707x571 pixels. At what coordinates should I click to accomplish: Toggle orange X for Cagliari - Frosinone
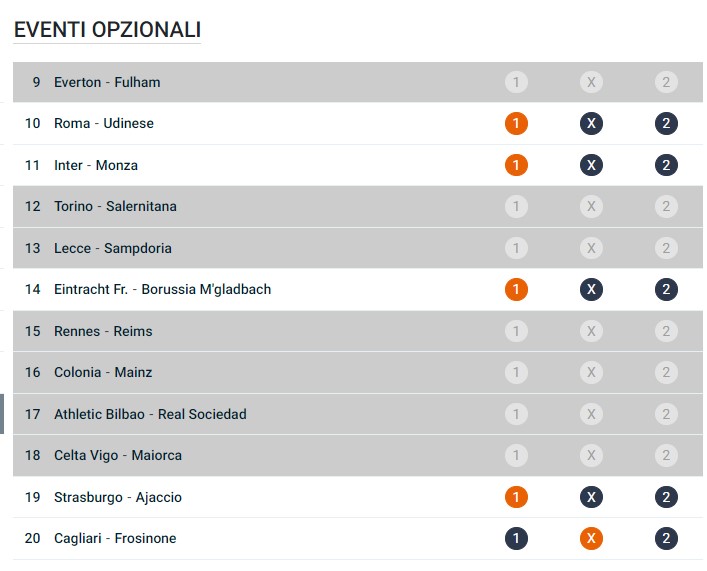click(x=591, y=539)
